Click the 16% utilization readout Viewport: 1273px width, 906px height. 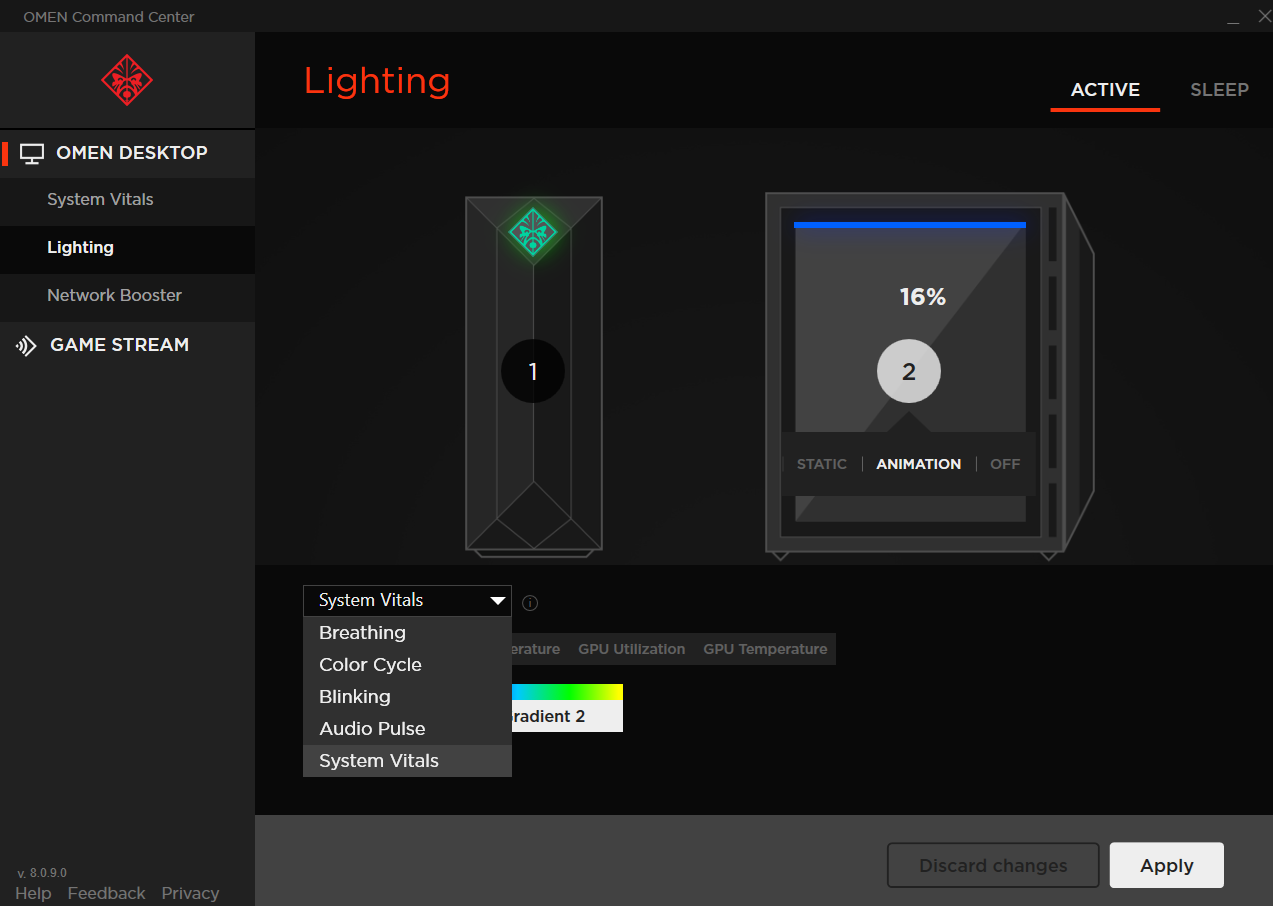point(922,297)
